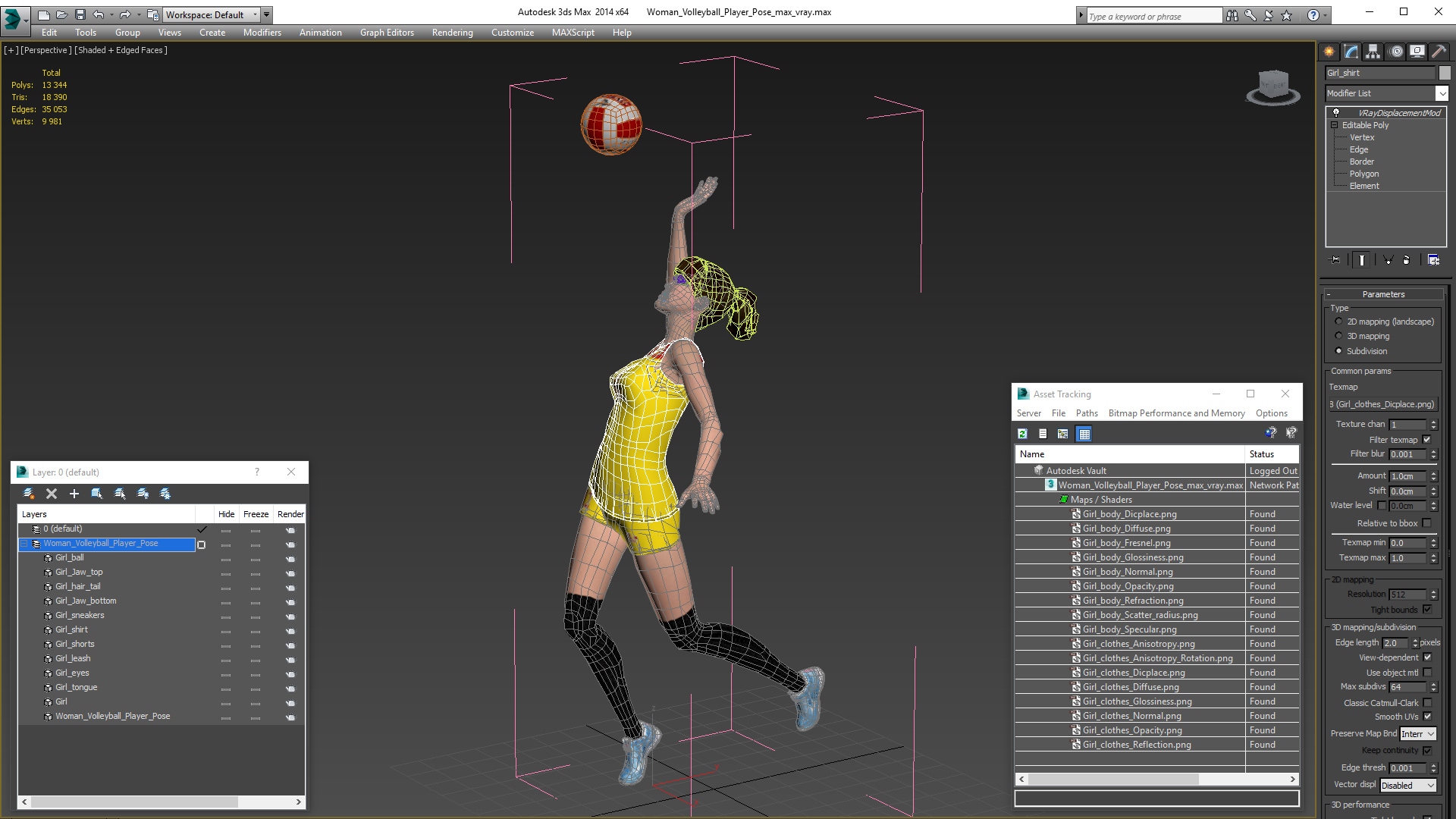Click Freeze/Unfreeze All Layers icon
The image size is (1456, 819).
pyautogui.click(x=165, y=494)
